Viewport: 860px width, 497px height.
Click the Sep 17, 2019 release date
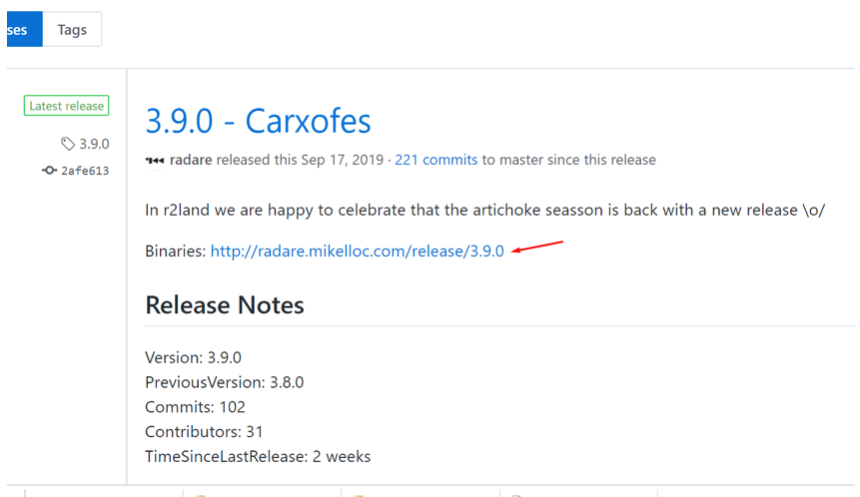click(x=342, y=160)
